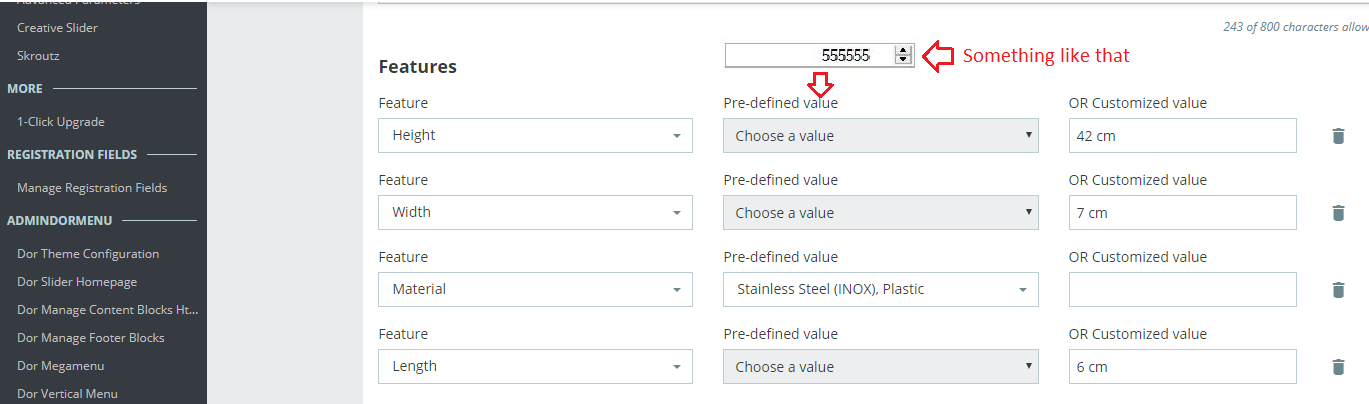1369x404 pixels.
Task: Delete the Width feature row
Action: click(x=1338, y=213)
